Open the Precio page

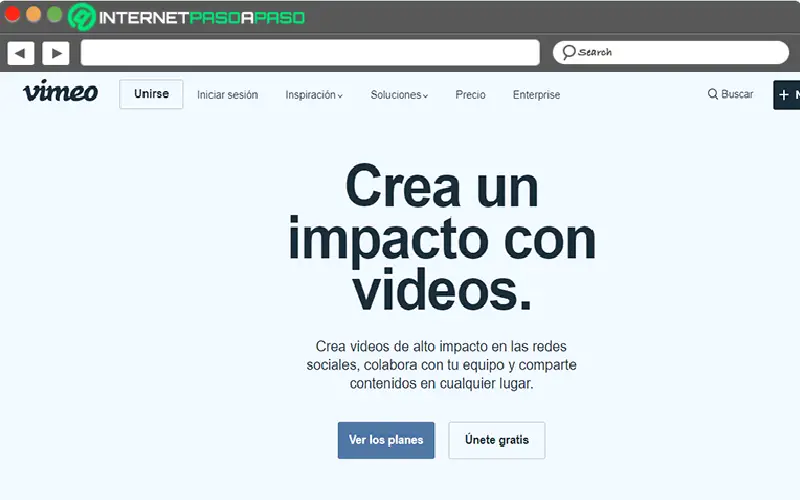(x=470, y=95)
